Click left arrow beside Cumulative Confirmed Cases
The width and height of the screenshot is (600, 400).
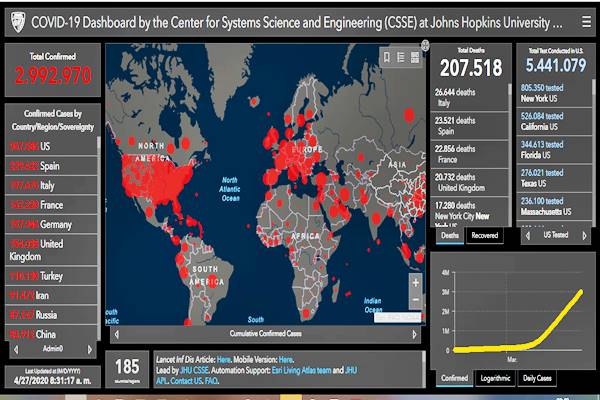pos(117,334)
